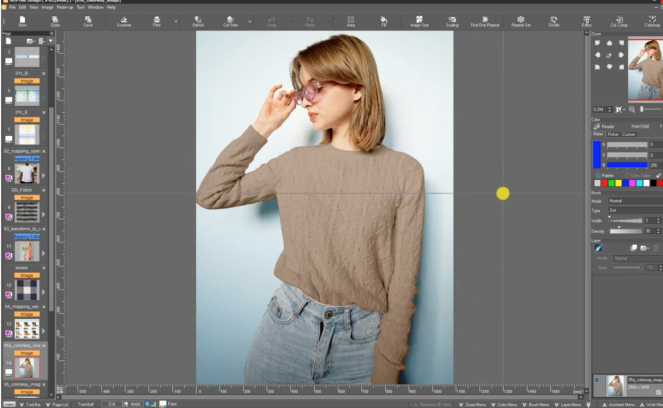The image size is (663, 408).
Task: Select the brush layer icon in Layer panel
Action: [598, 248]
